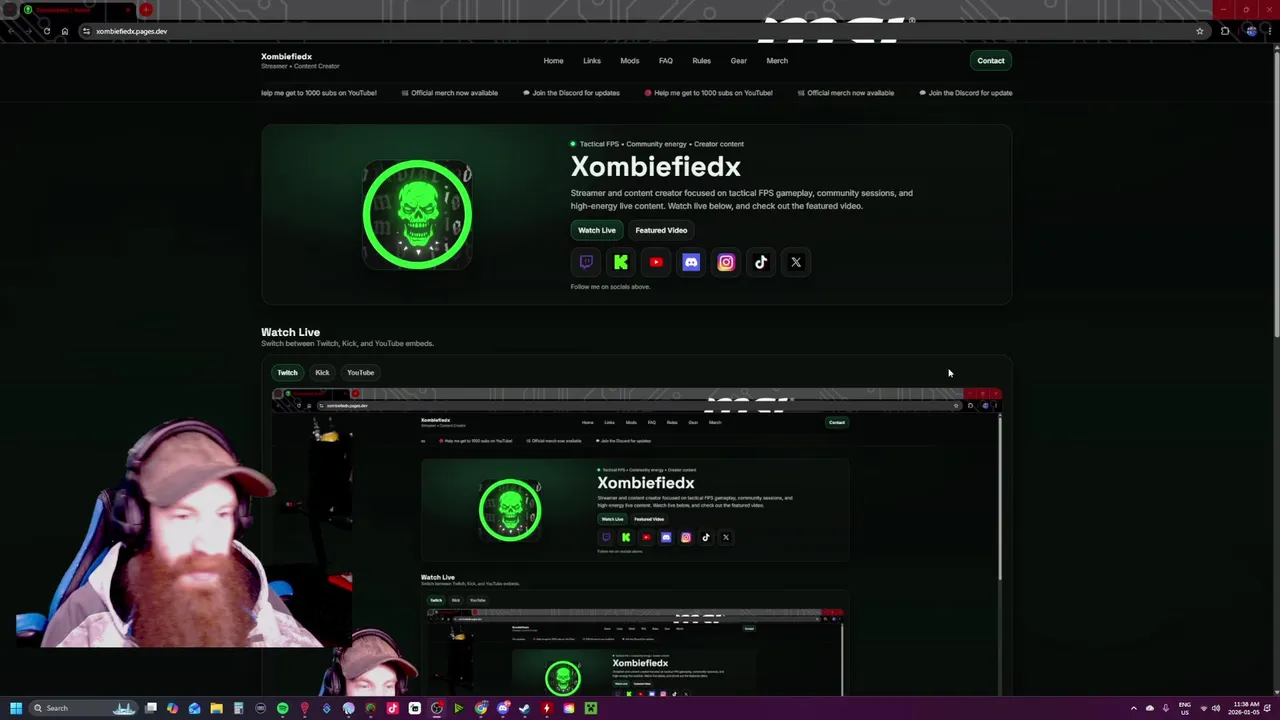Screen dimensions: 1280x720
Task: Open Google Chrome in taskbar
Action: tap(481, 708)
